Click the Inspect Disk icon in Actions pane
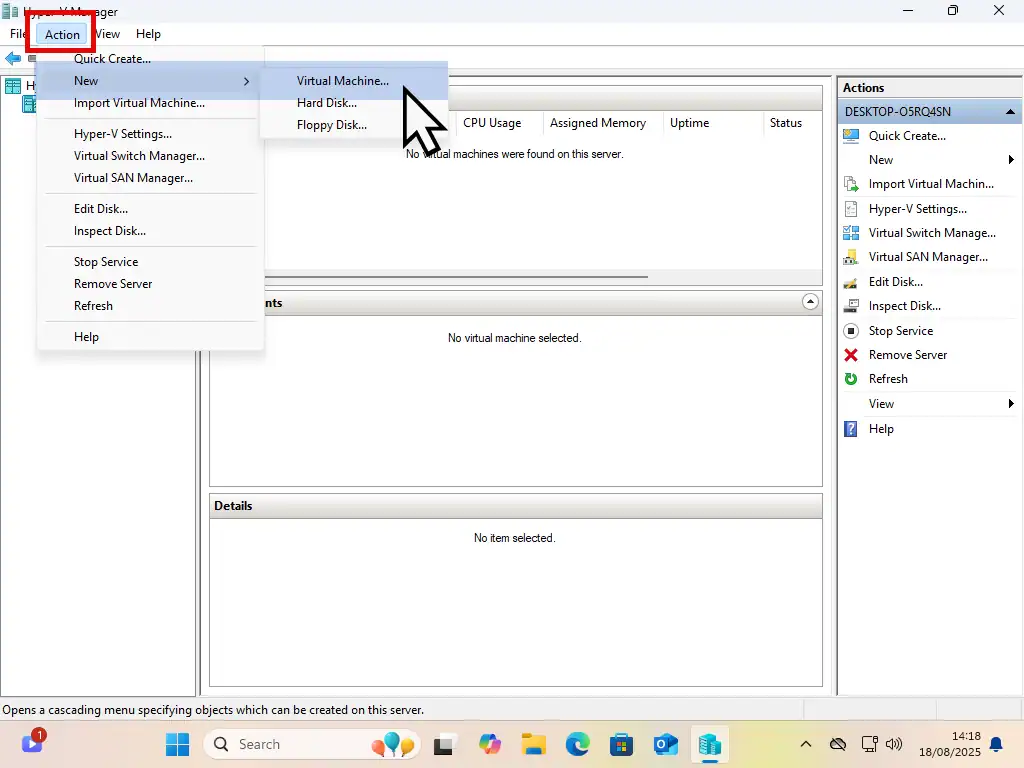Image resolution: width=1024 pixels, height=768 pixels. 851,306
